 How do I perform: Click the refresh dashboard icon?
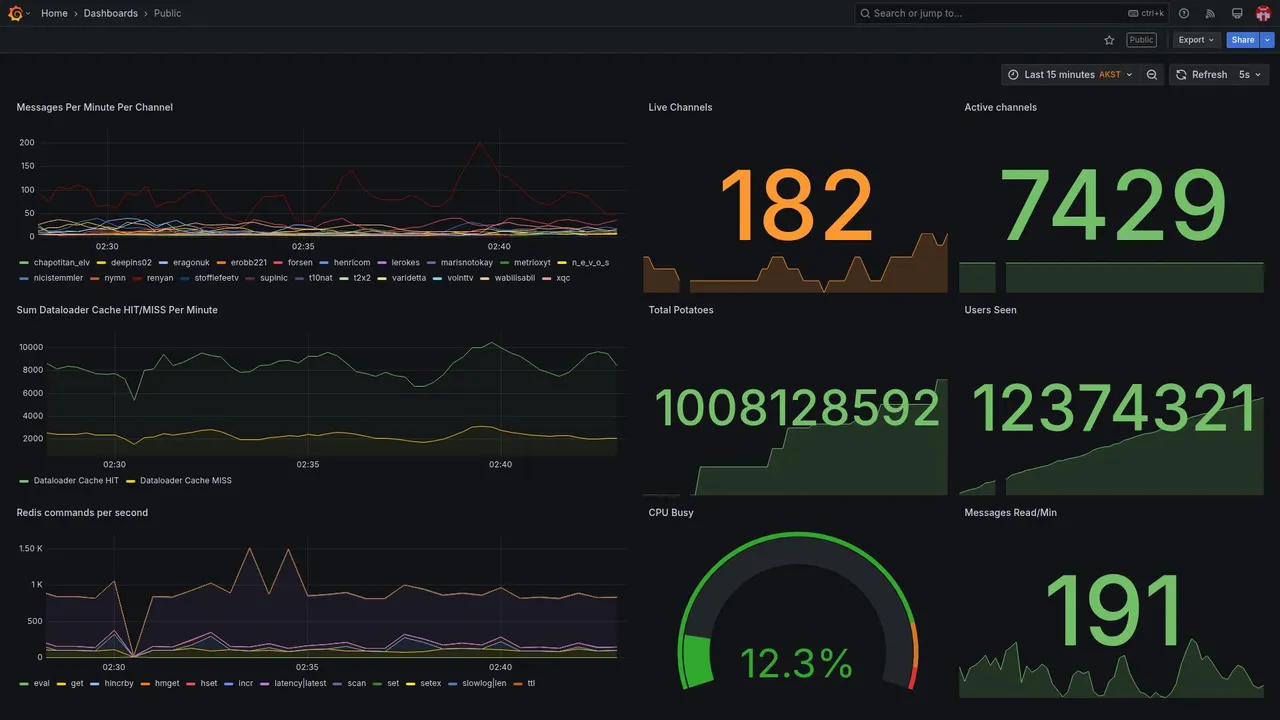coord(1181,74)
